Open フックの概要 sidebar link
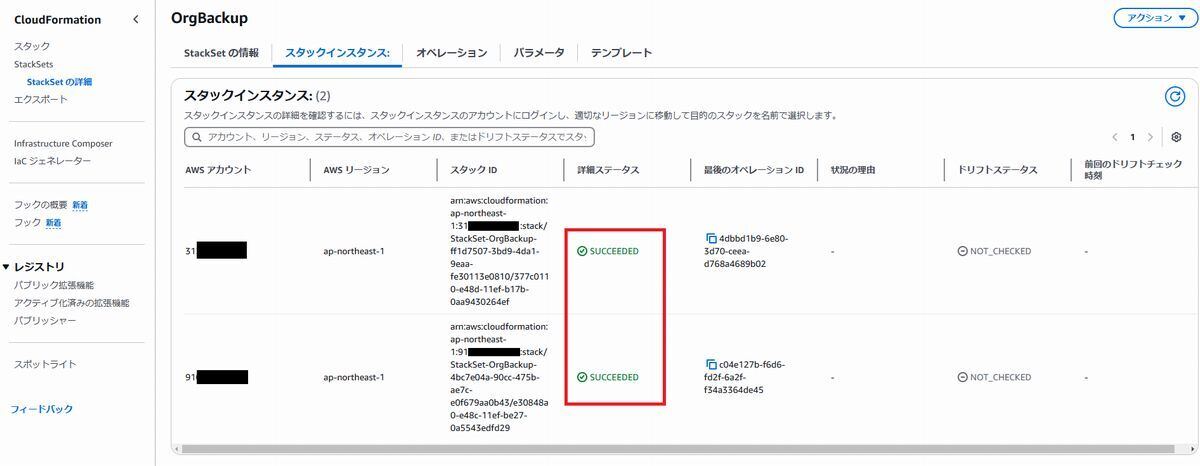The image size is (1200, 466). tap(41, 205)
